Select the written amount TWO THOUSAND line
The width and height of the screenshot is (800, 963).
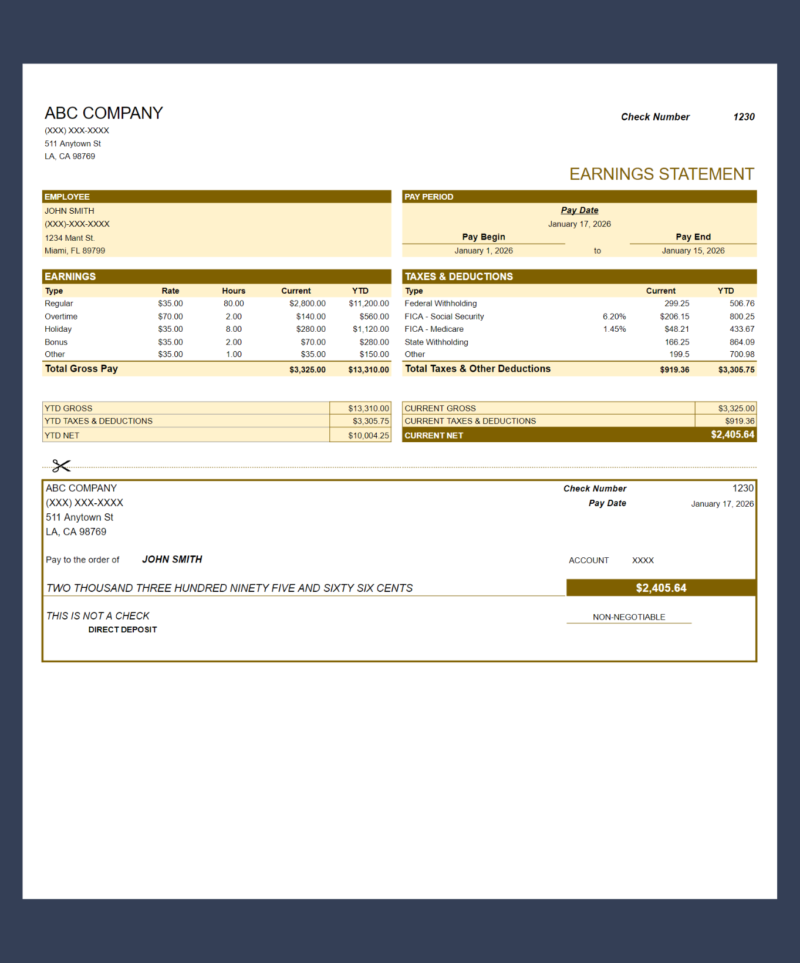[x=229, y=588]
